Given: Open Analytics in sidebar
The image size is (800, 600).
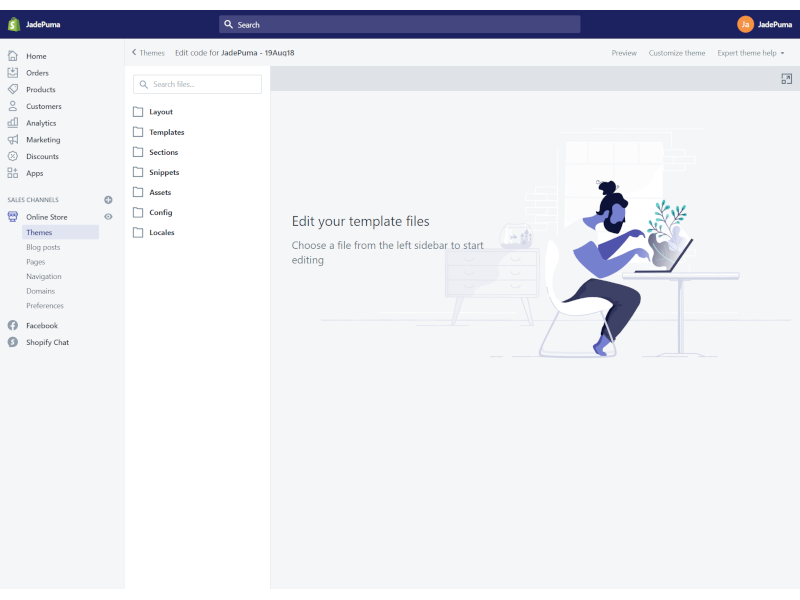Looking at the screenshot, I should coord(41,123).
